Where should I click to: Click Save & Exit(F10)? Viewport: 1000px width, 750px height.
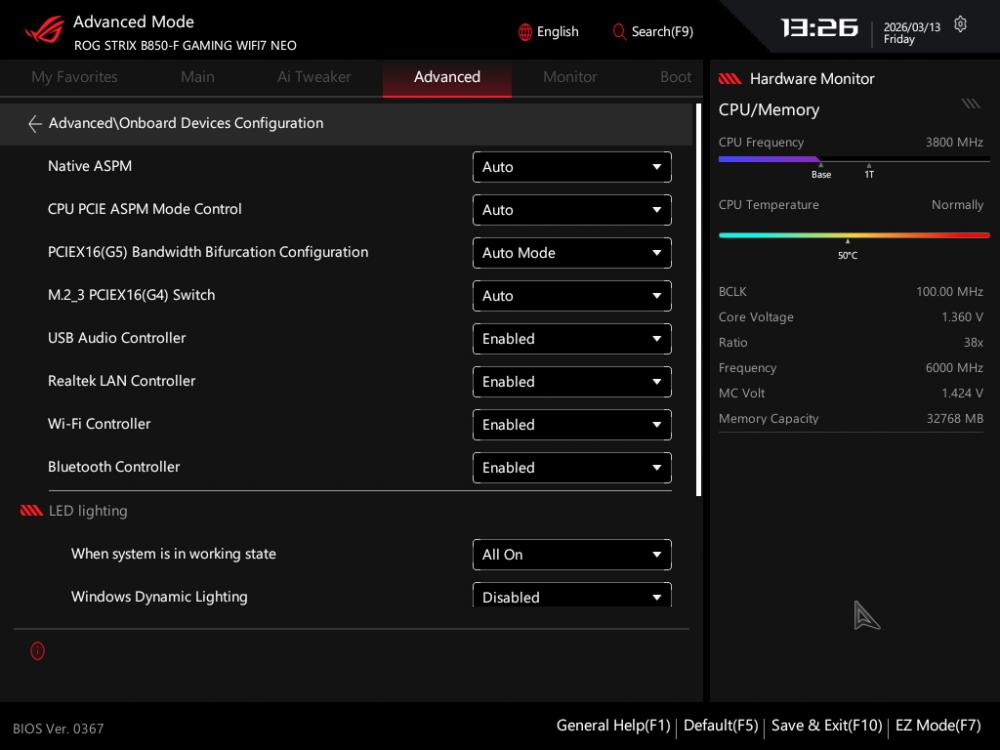826,726
